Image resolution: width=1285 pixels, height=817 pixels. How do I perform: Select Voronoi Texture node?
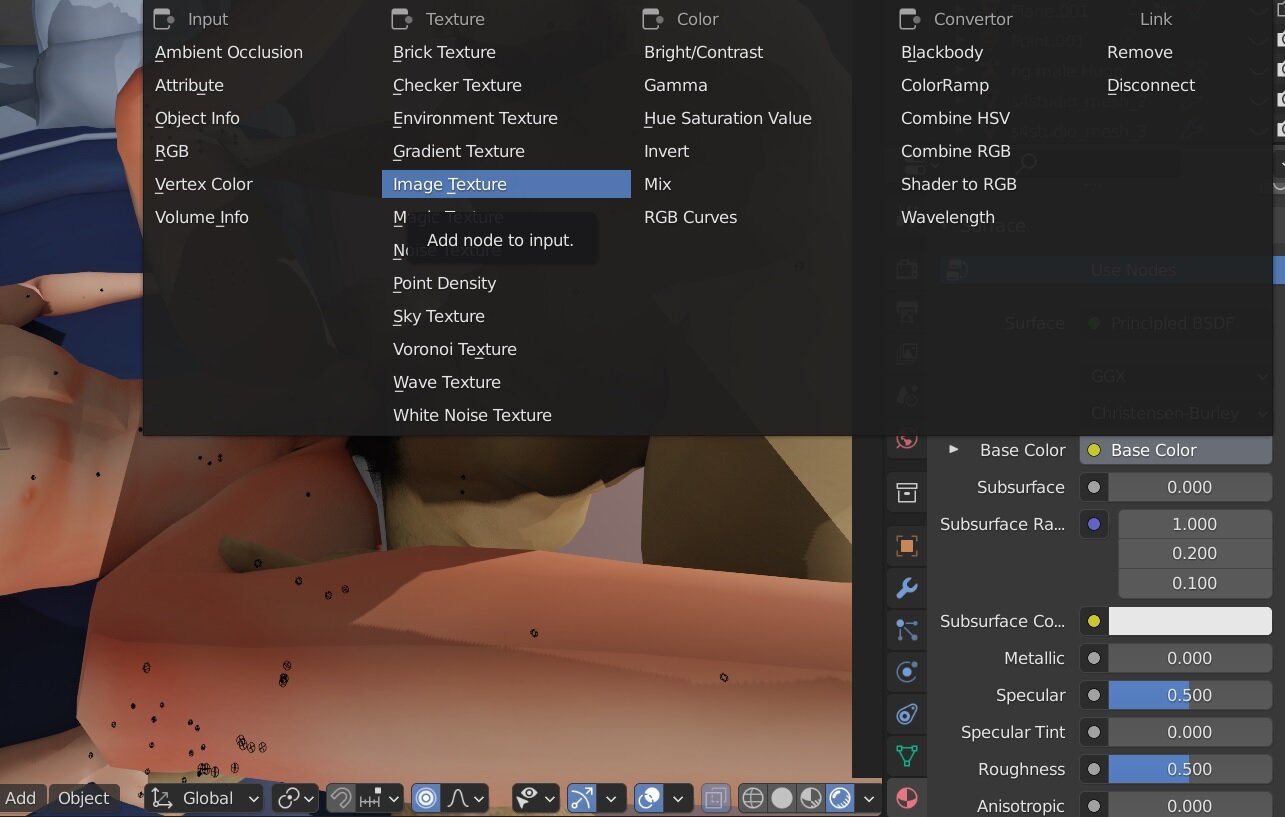pyautogui.click(x=455, y=349)
